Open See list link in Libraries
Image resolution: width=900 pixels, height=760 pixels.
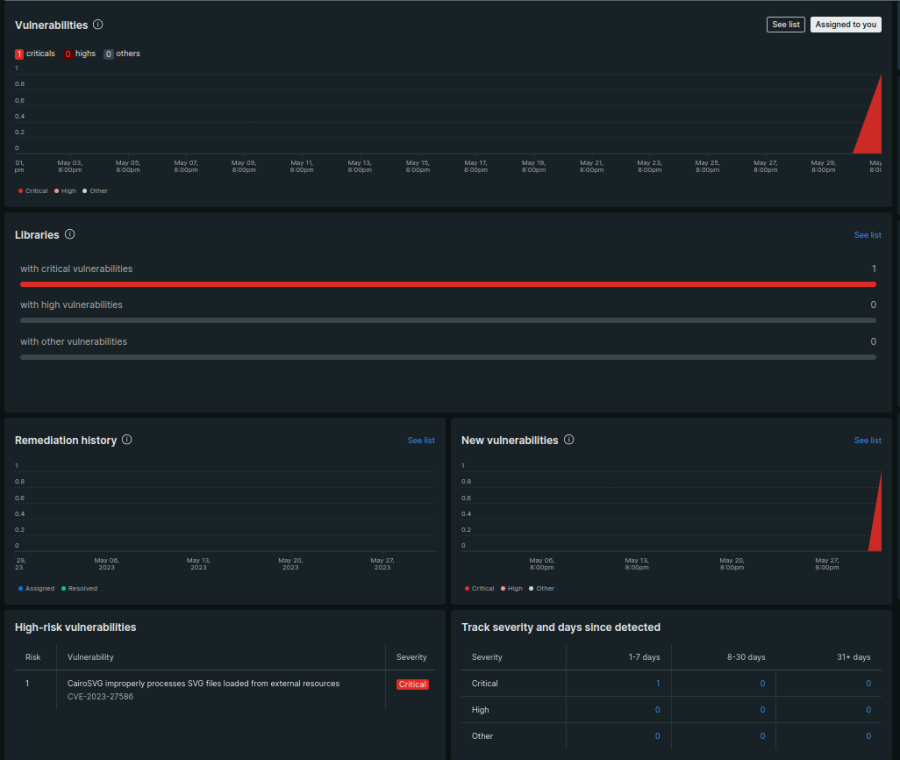tap(867, 235)
